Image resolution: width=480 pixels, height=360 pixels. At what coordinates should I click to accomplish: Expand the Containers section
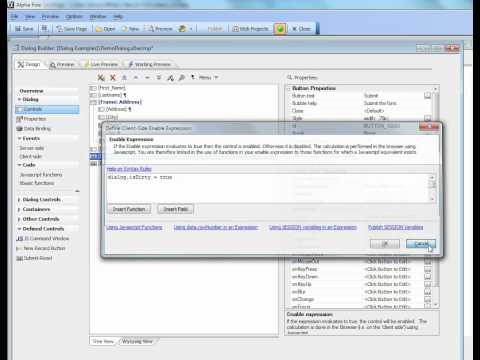[x=19, y=209]
